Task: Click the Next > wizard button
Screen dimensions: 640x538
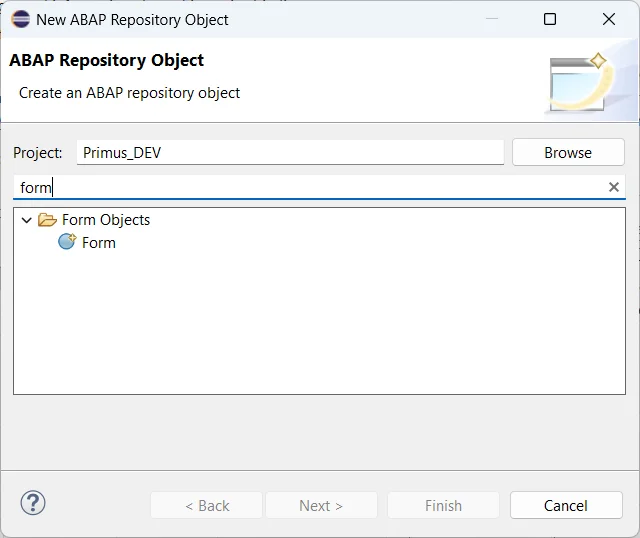Action: point(321,505)
